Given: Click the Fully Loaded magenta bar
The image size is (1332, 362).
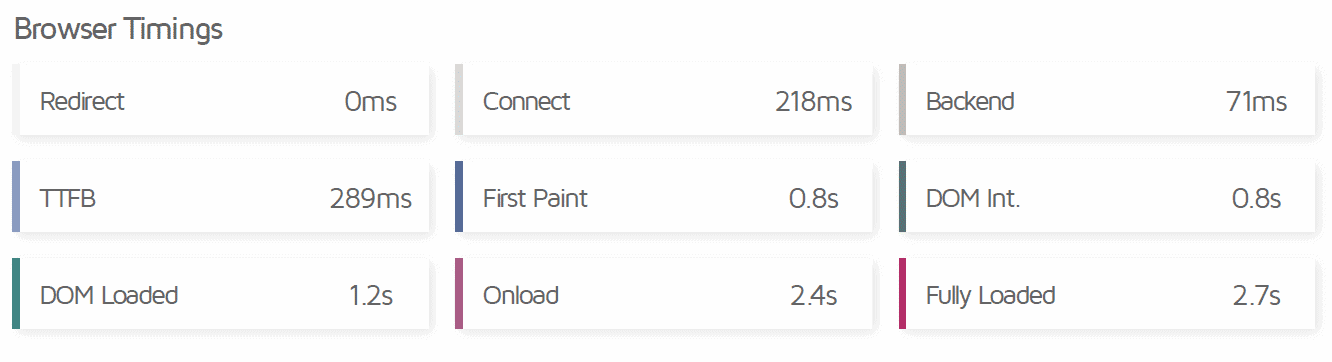Looking at the screenshot, I should (902, 294).
